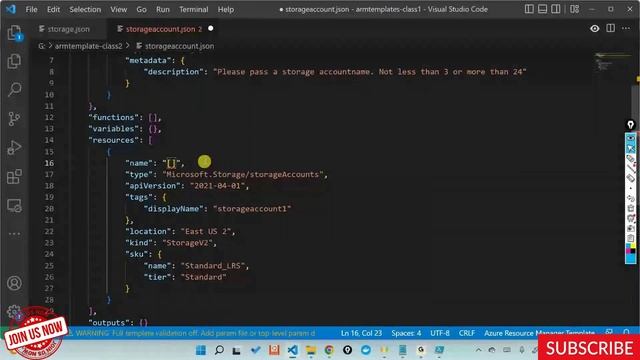This screenshot has height=360, width=640.
Task: Open the Accounts menu icon
Action: [x=15, y=283]
